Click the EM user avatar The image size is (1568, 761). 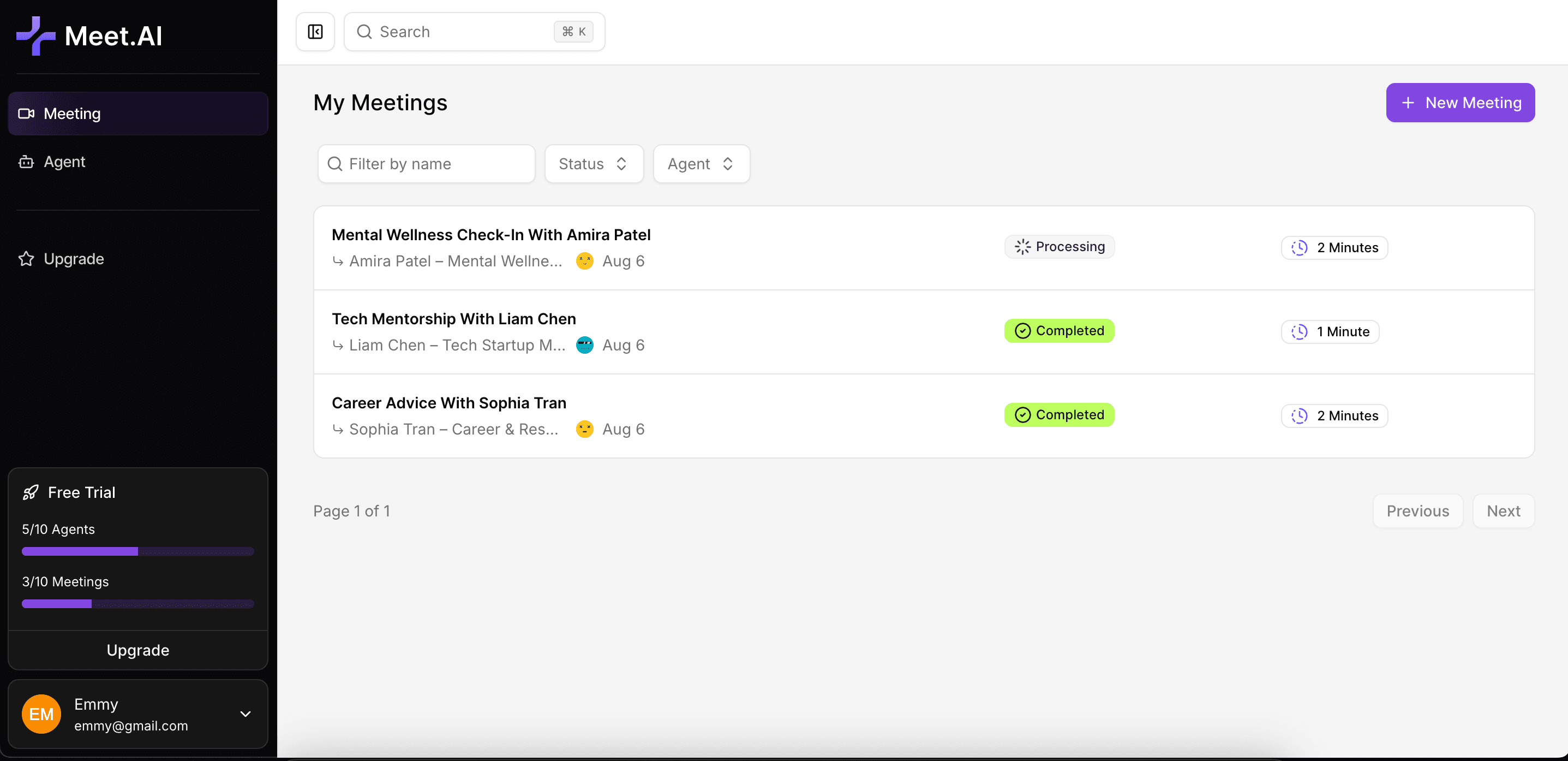[41, 714]
